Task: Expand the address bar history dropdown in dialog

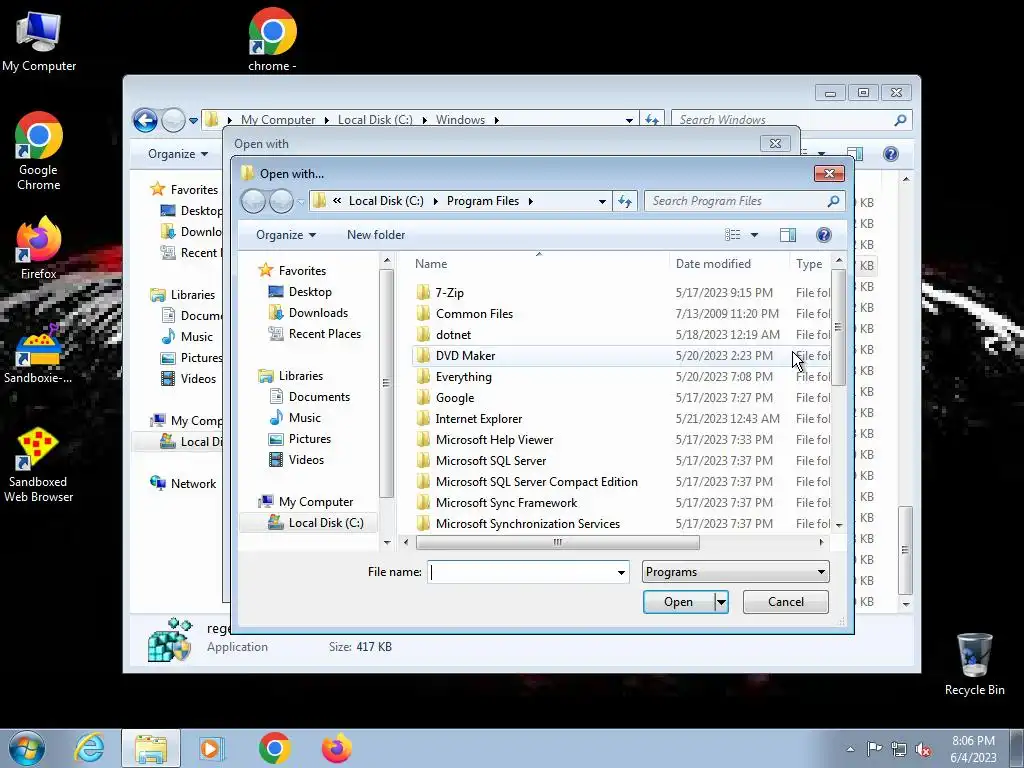Action: pyautogui.click(x=602, y=201)
